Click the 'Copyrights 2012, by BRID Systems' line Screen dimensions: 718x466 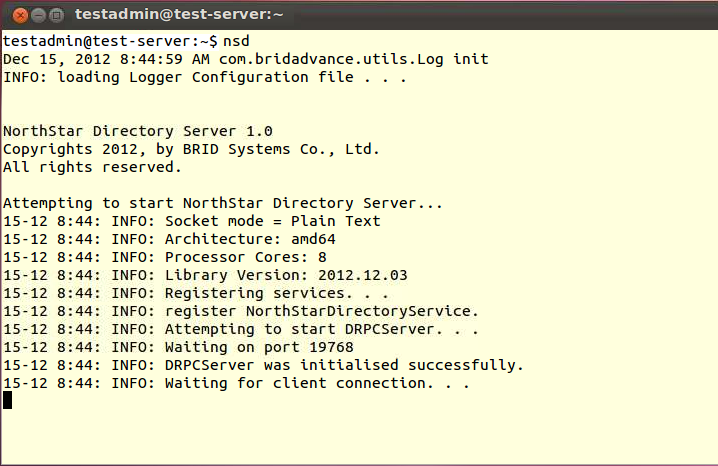click(191, 149)
